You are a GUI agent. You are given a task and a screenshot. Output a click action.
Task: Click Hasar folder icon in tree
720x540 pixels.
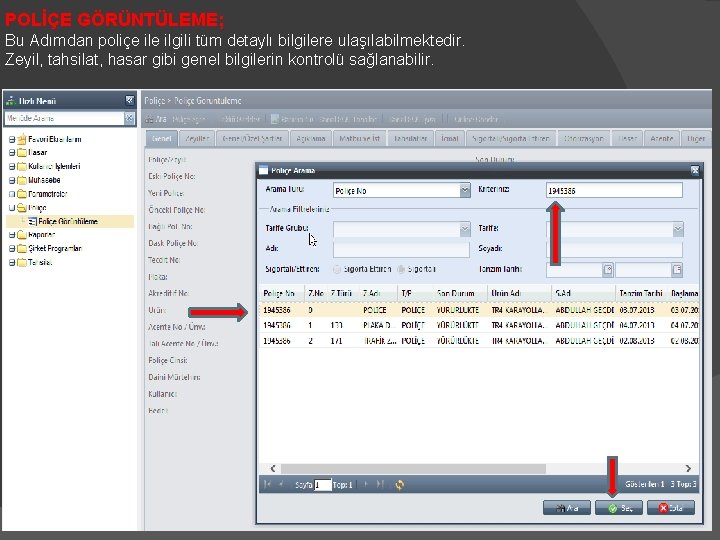coord(22,152)
